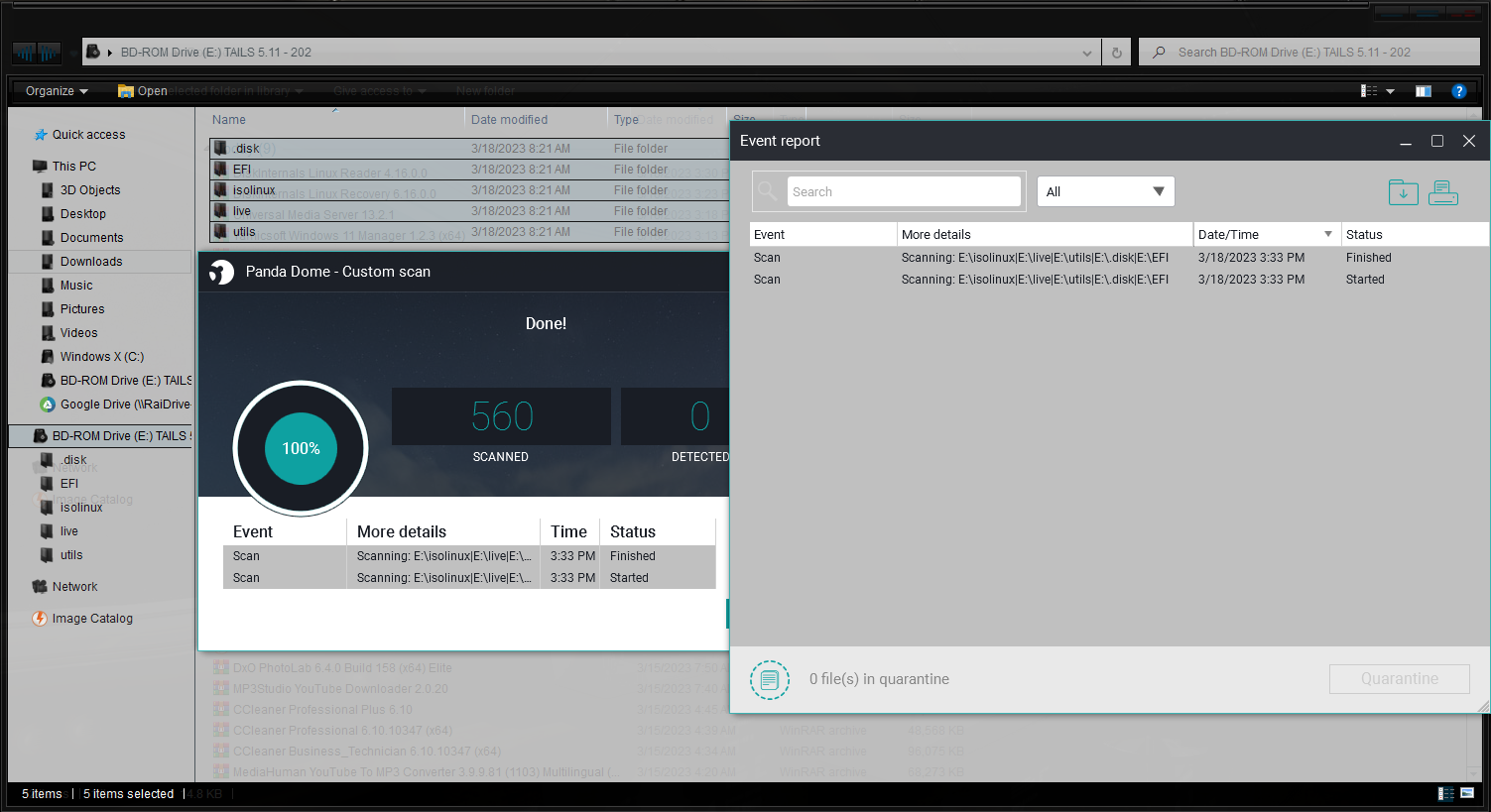
Task: Click the Google Drive icon in navigation pane
Action: click(x=47, y=405)
